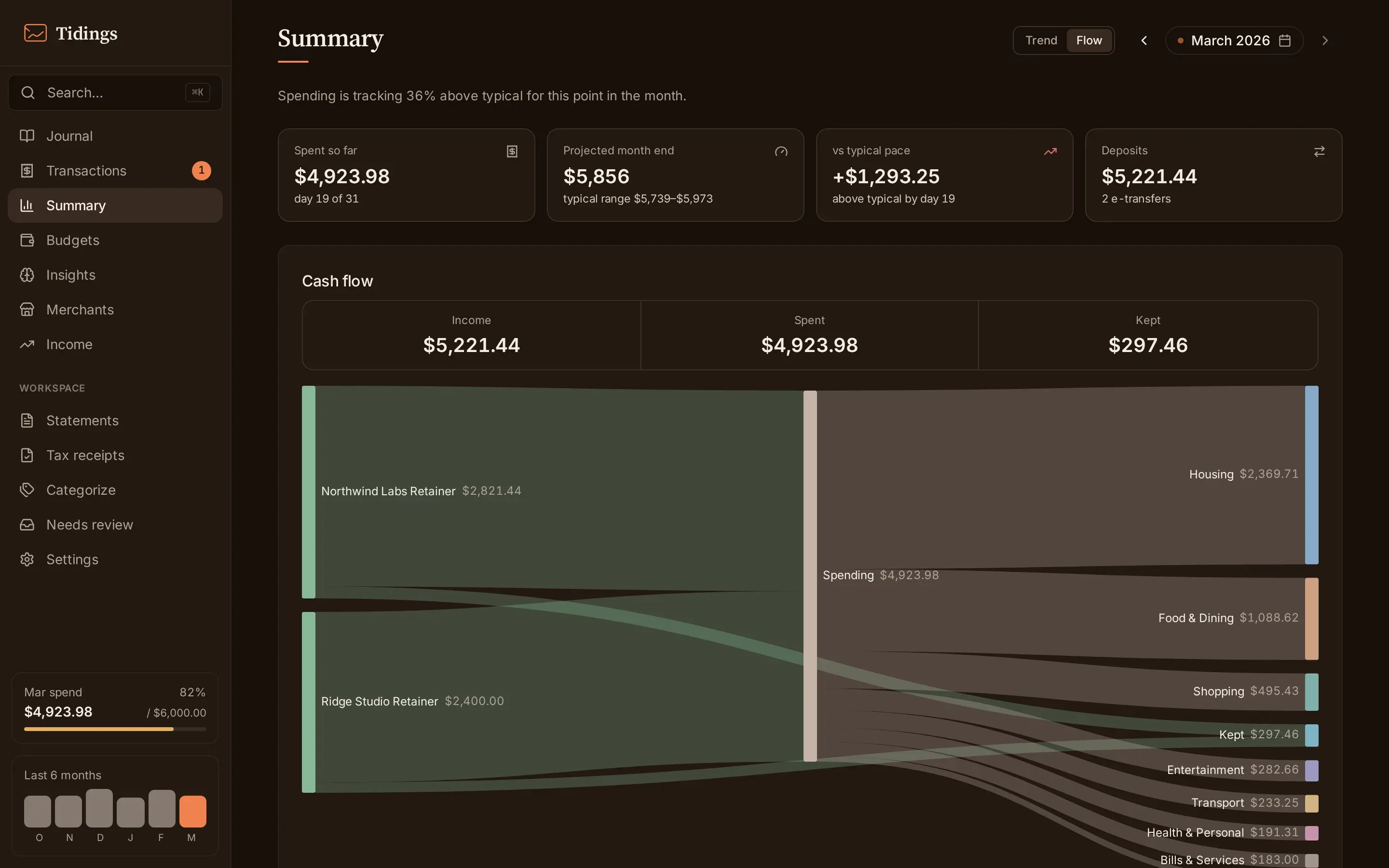The height and width of the screenshot is (868, 1389).
Task: Click the Kept $297.46 summary cell
Action: tap(1148, 335)
